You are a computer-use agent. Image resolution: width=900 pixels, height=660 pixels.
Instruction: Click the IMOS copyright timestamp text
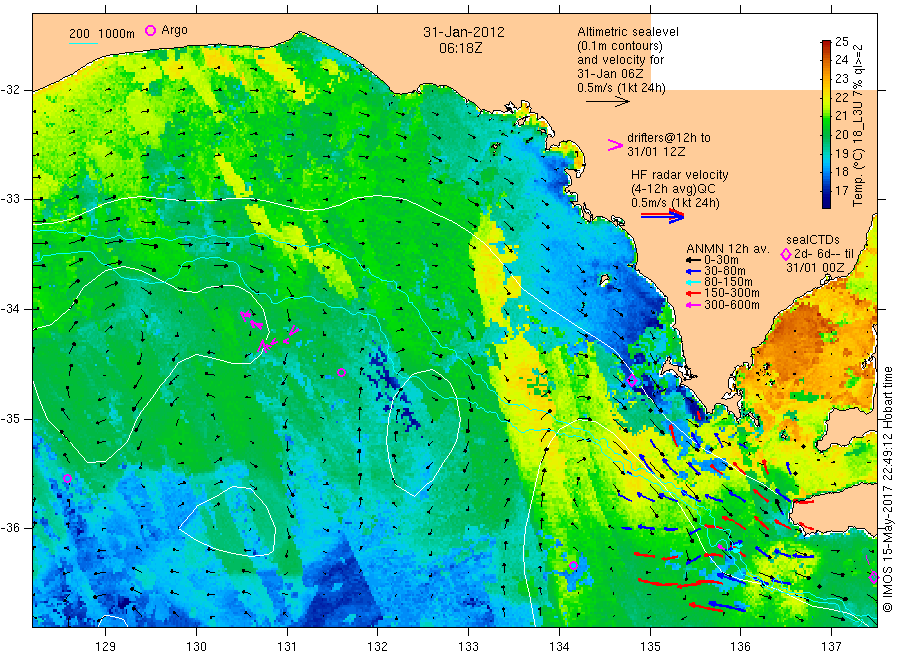(887, 489)
